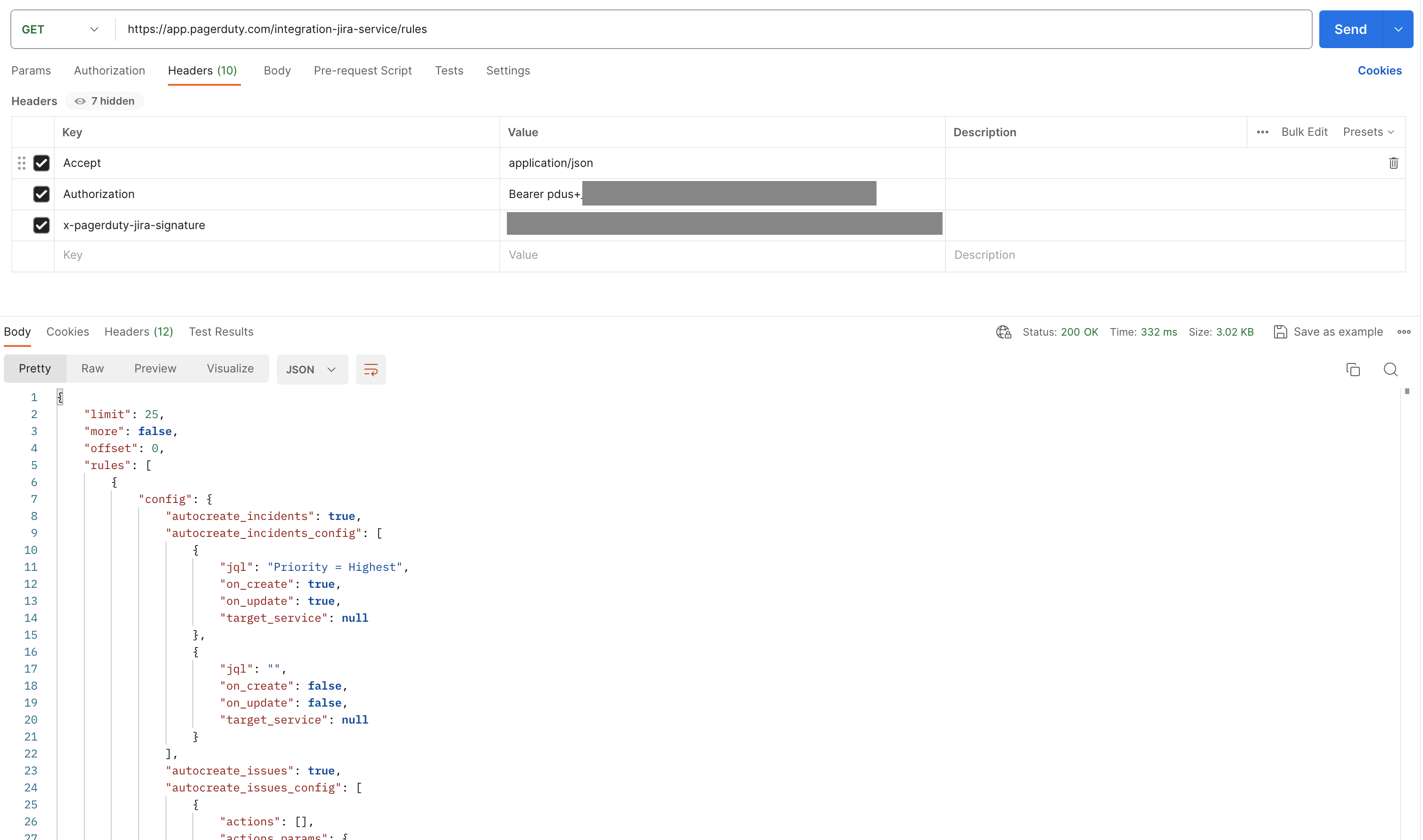Screen dimensions: 1423x840
Task: Click the request URL field
Action: 713,29
